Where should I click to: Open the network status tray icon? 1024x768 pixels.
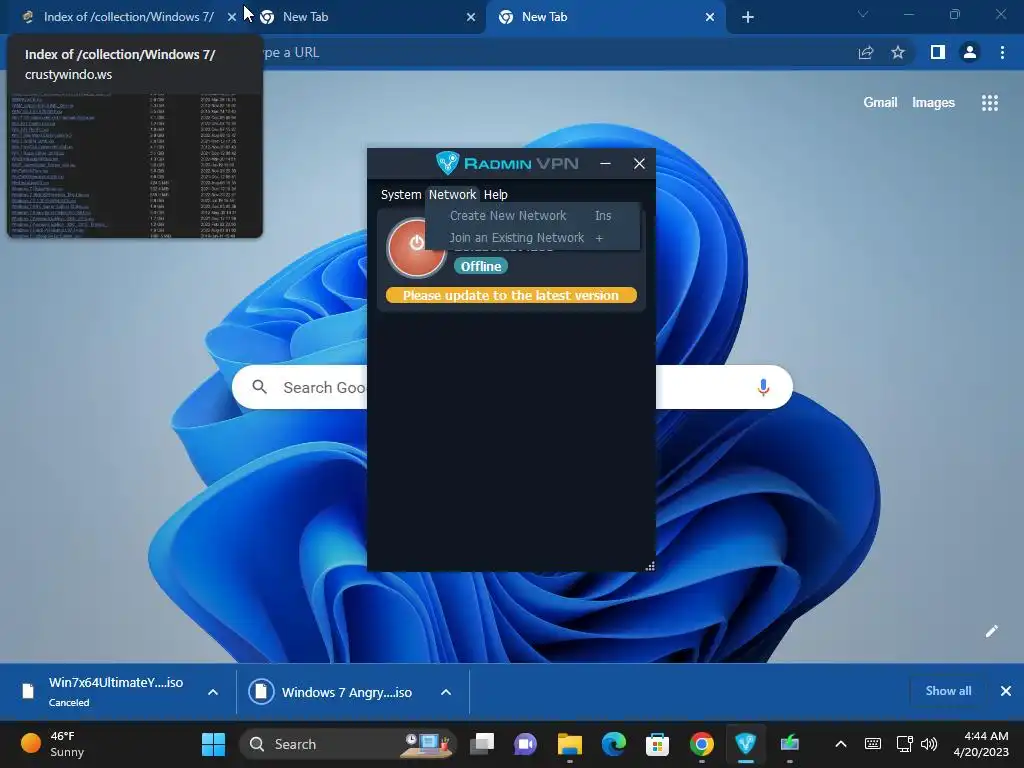[x=904, y=744]
